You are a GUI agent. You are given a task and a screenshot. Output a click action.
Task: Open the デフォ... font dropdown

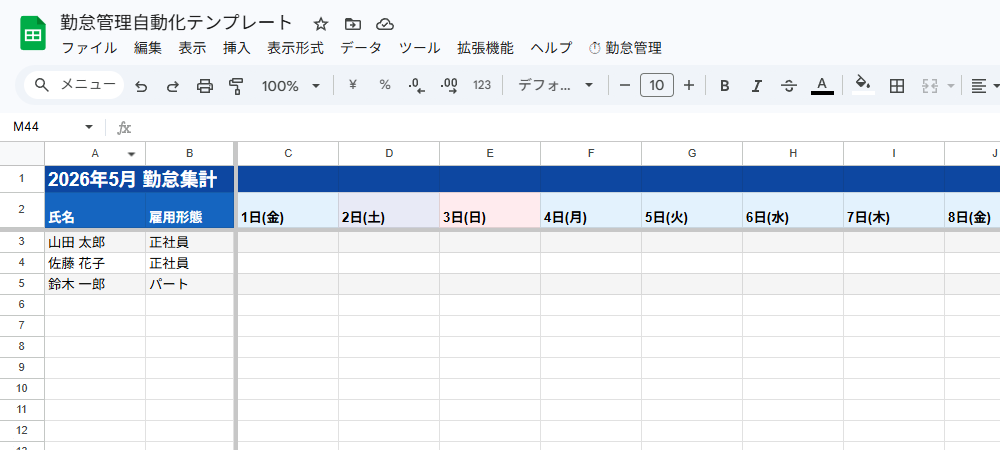point(555,85)
